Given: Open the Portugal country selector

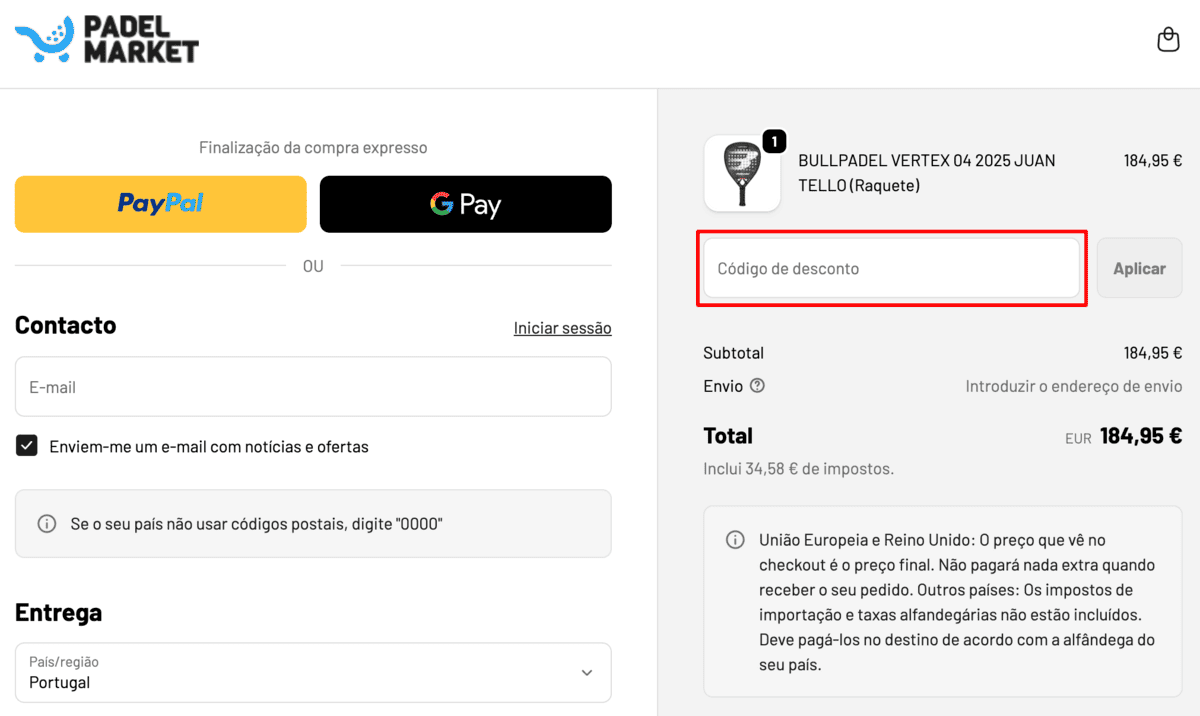Looking at the screenshot, I should click(313, 672).
